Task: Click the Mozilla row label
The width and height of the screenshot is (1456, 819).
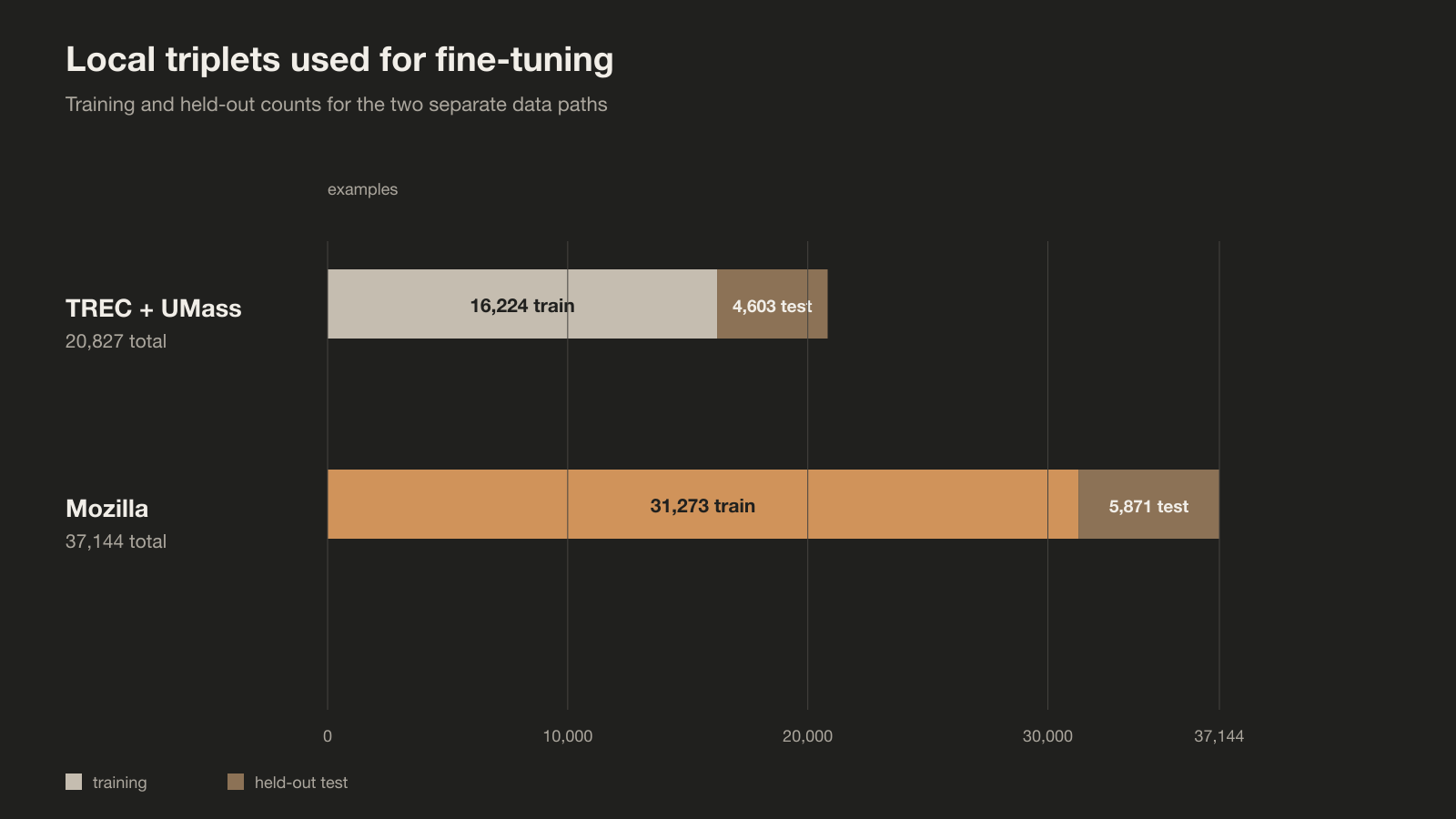Action: [106, 509]
